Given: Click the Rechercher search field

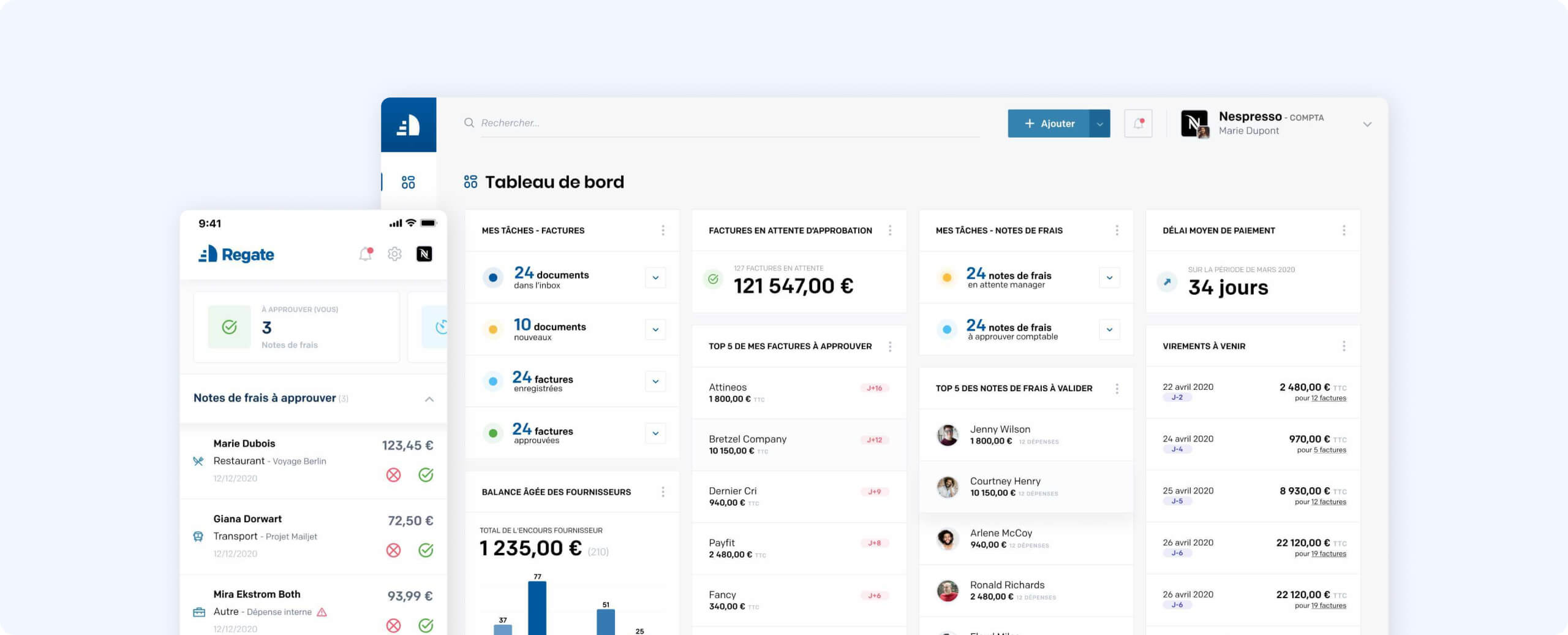Looking at the screenshot, I should (x=729, y=123).
